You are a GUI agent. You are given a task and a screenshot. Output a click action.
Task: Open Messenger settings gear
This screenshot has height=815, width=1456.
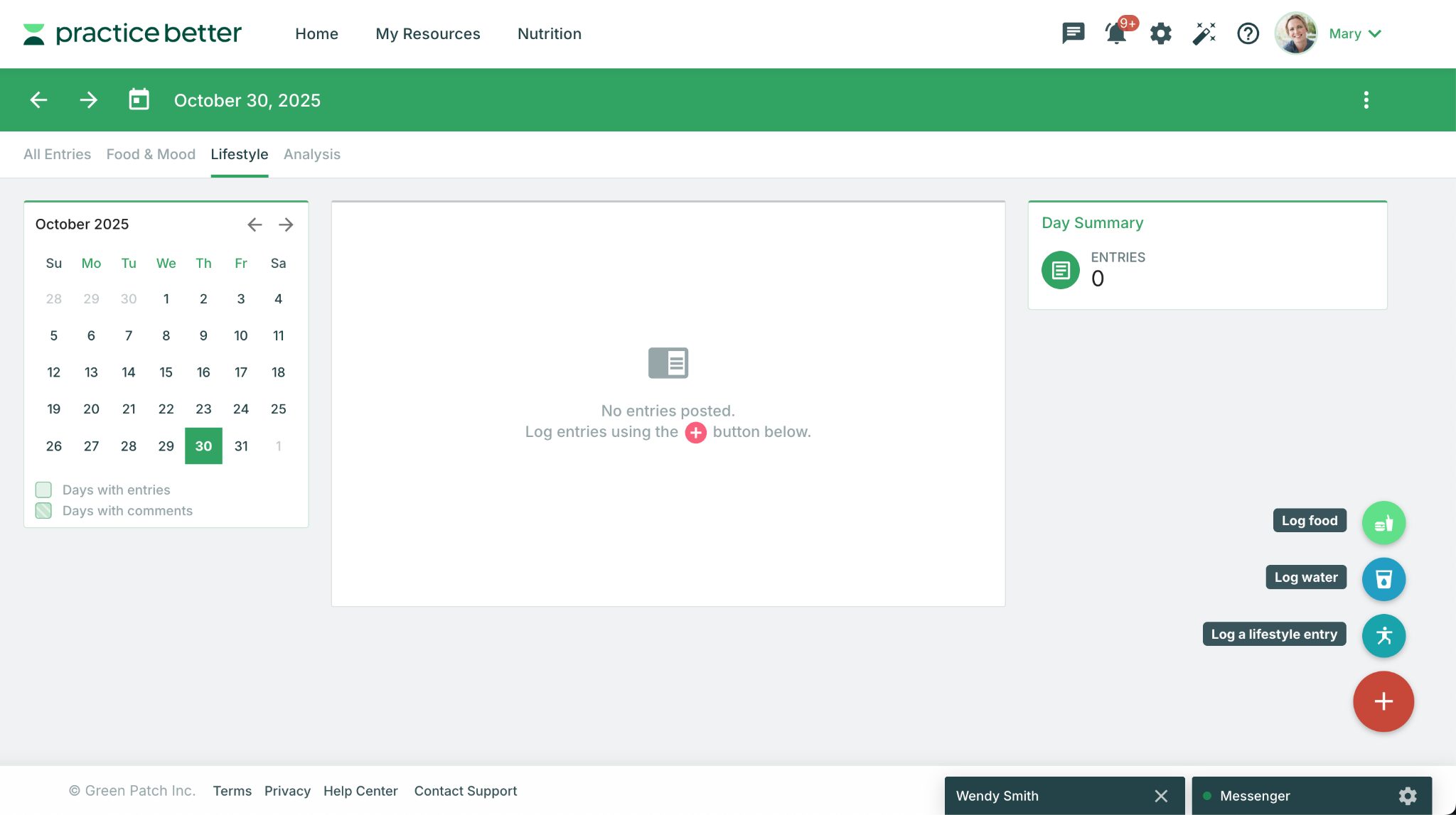(x=1407, y=796)
